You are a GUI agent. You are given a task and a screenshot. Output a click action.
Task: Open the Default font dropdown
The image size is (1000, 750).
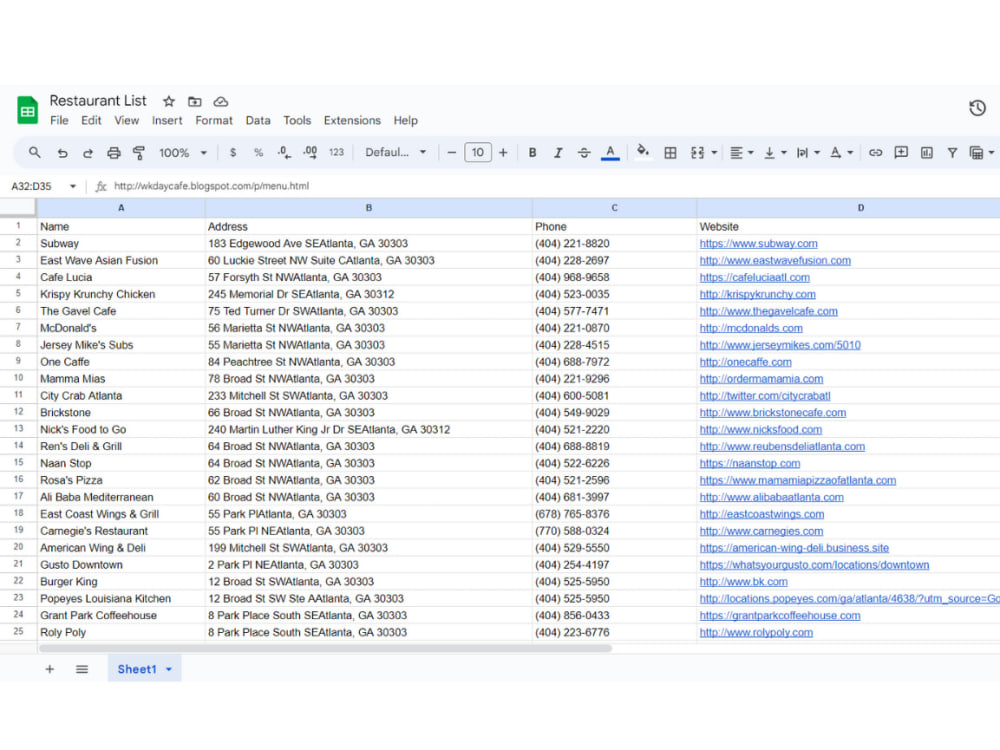395,152
